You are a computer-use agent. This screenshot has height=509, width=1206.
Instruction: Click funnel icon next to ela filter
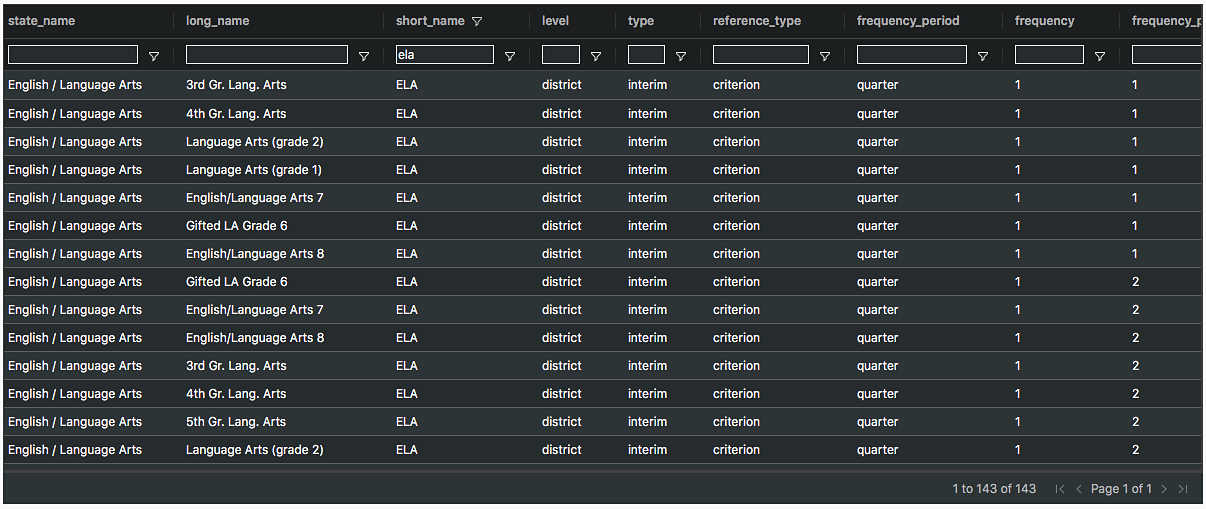(510, 57)
